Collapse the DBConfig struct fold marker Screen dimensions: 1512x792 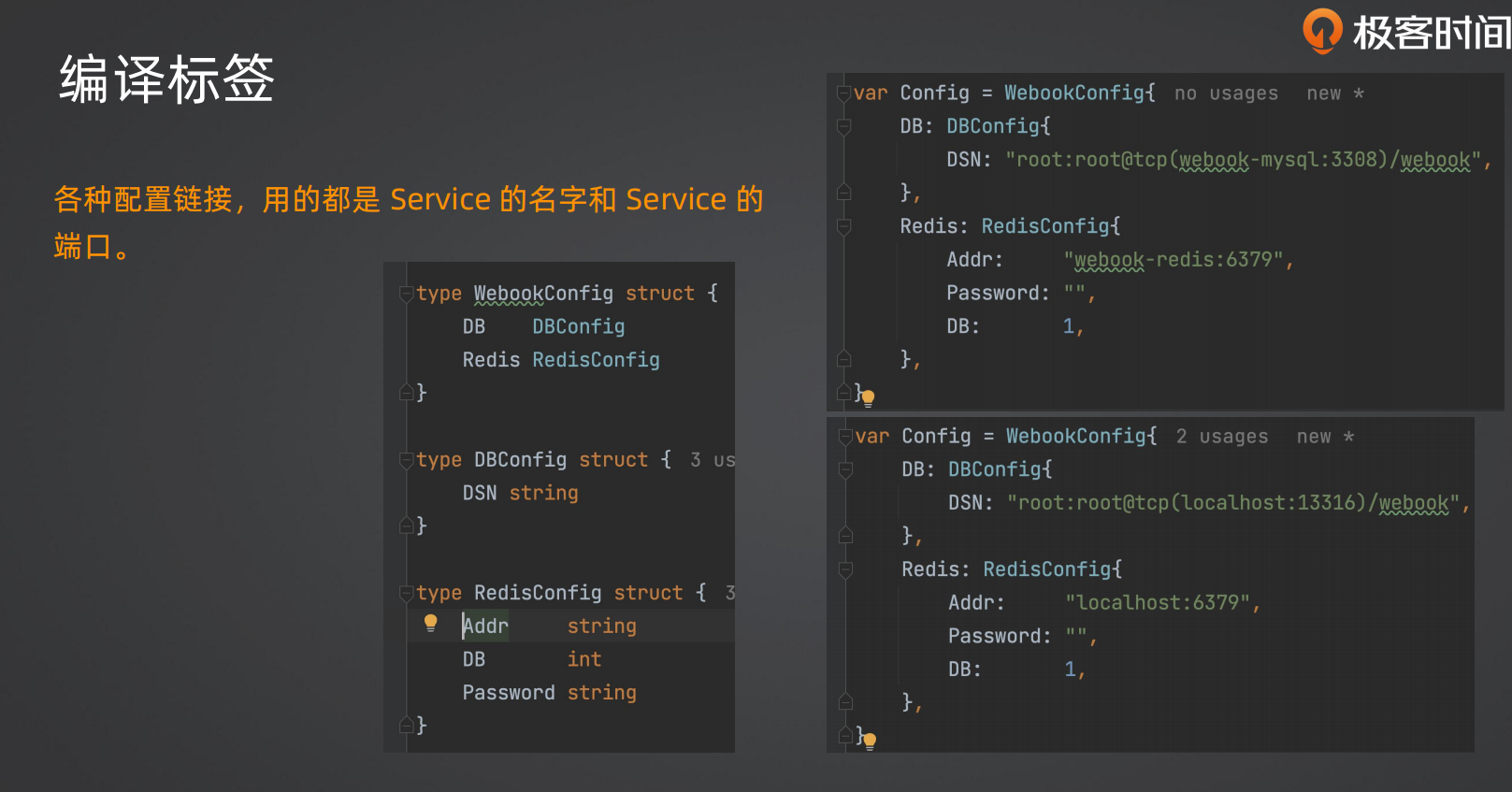406,460
